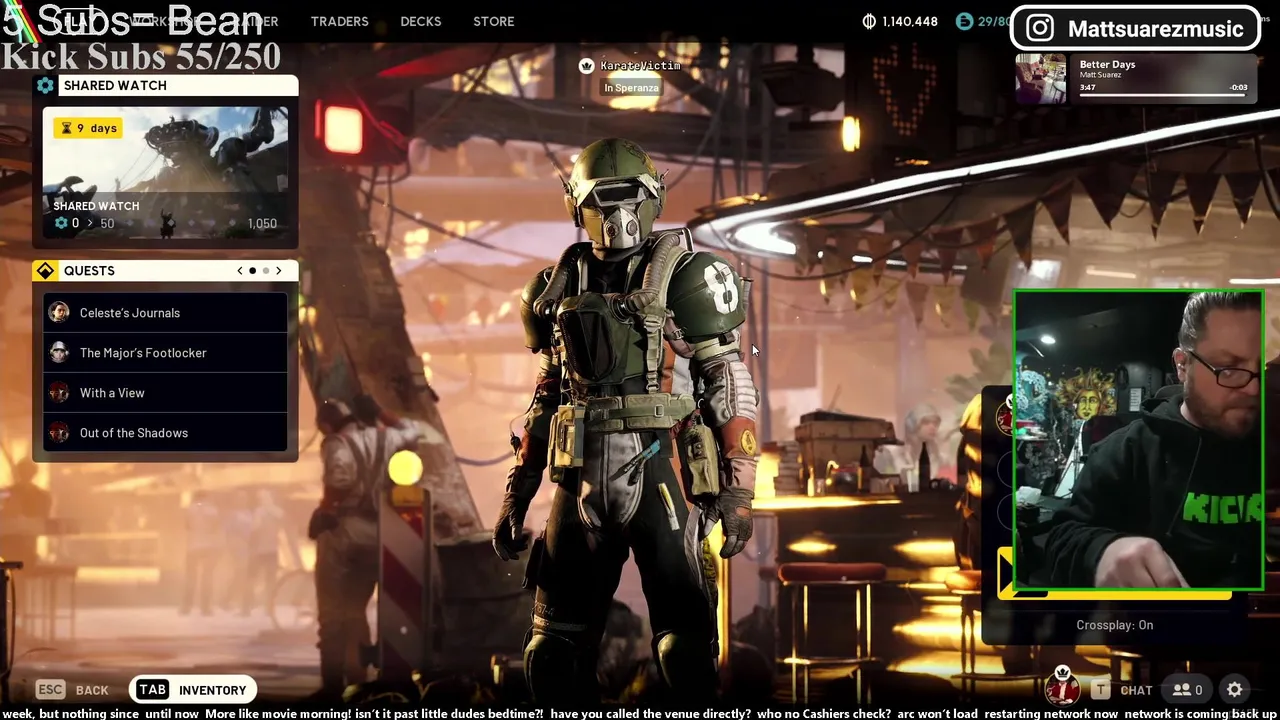Click the Quests diamond header icon
The height and width of the screenshot is (720, 1280).
[45, 271]
